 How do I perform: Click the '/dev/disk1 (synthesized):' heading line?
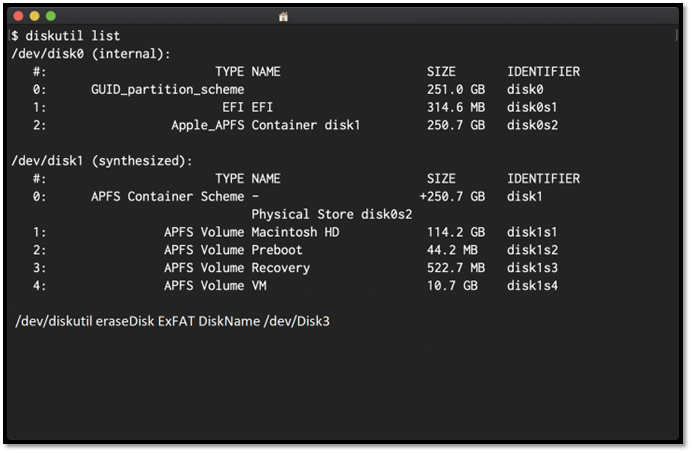tap(102, 161)
